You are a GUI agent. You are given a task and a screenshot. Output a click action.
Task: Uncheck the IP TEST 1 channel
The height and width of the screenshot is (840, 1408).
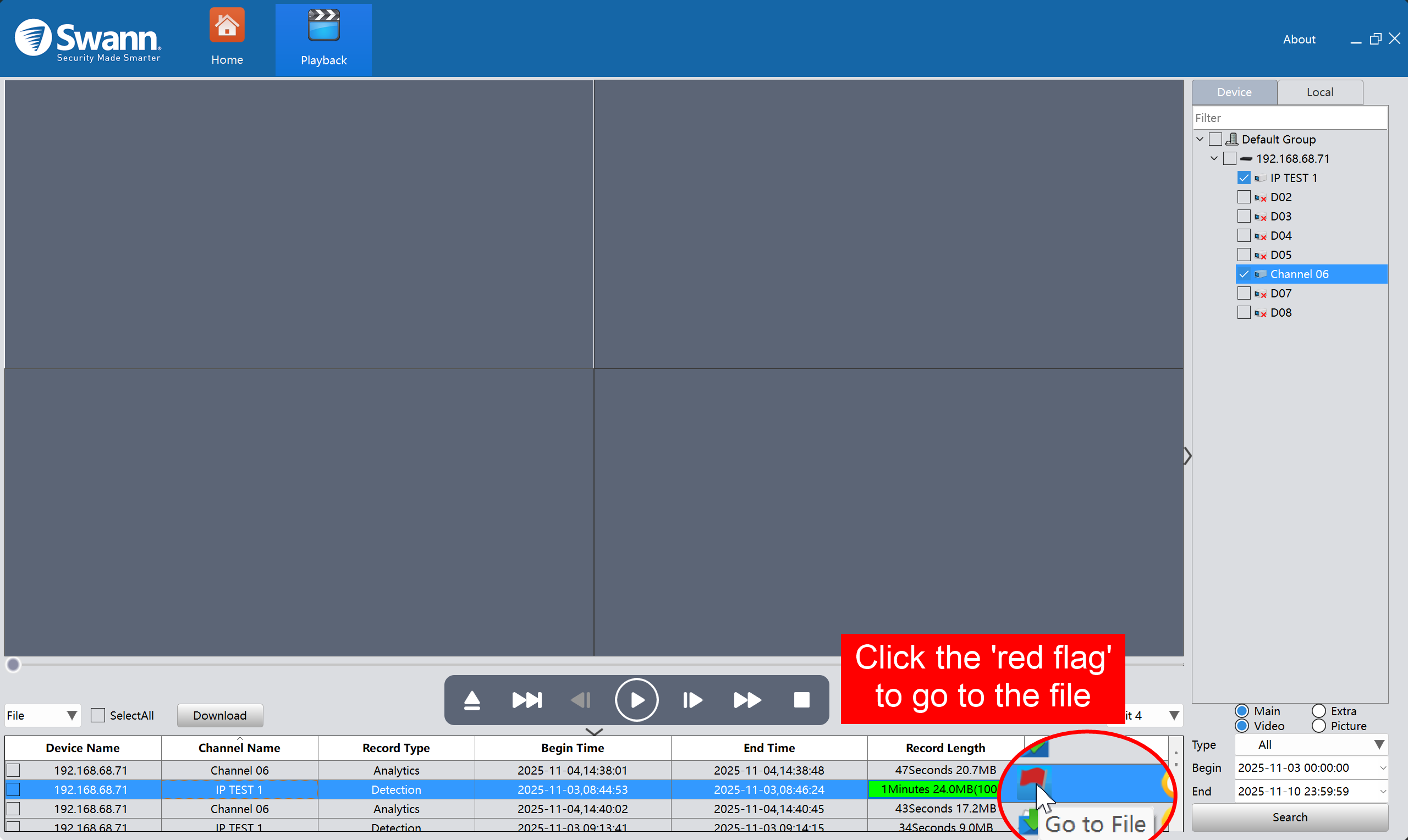pyautogui.click(x=1244, y=178)
